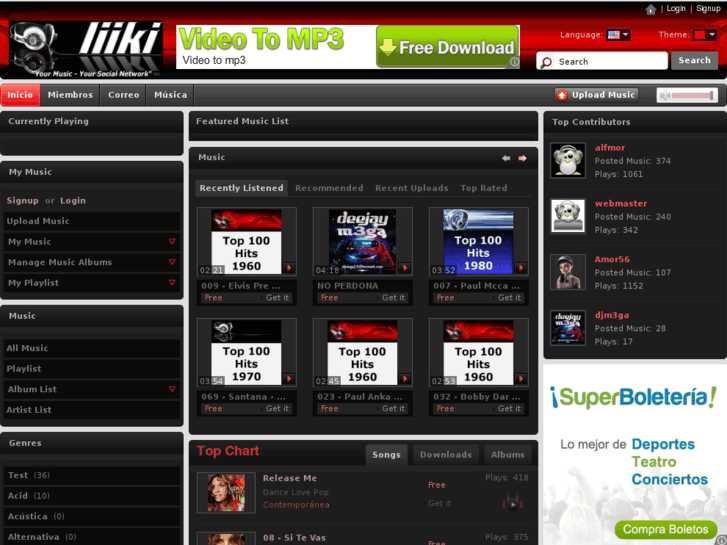Select the Acid genre
This screenshot has height=545, width=727.
[92, 496]
